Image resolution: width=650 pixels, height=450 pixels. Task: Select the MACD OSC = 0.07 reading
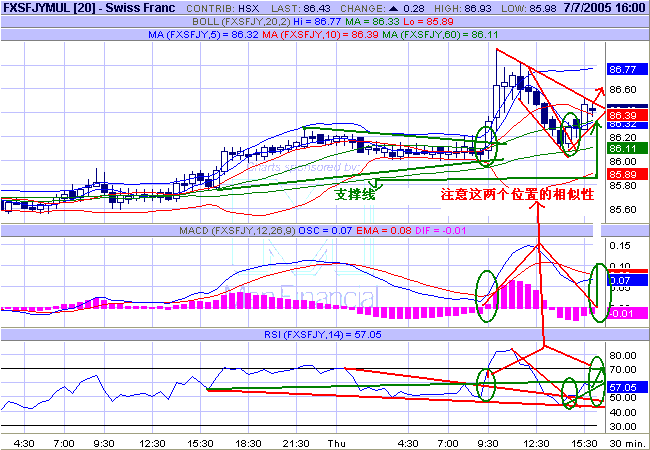pos(325,230)
